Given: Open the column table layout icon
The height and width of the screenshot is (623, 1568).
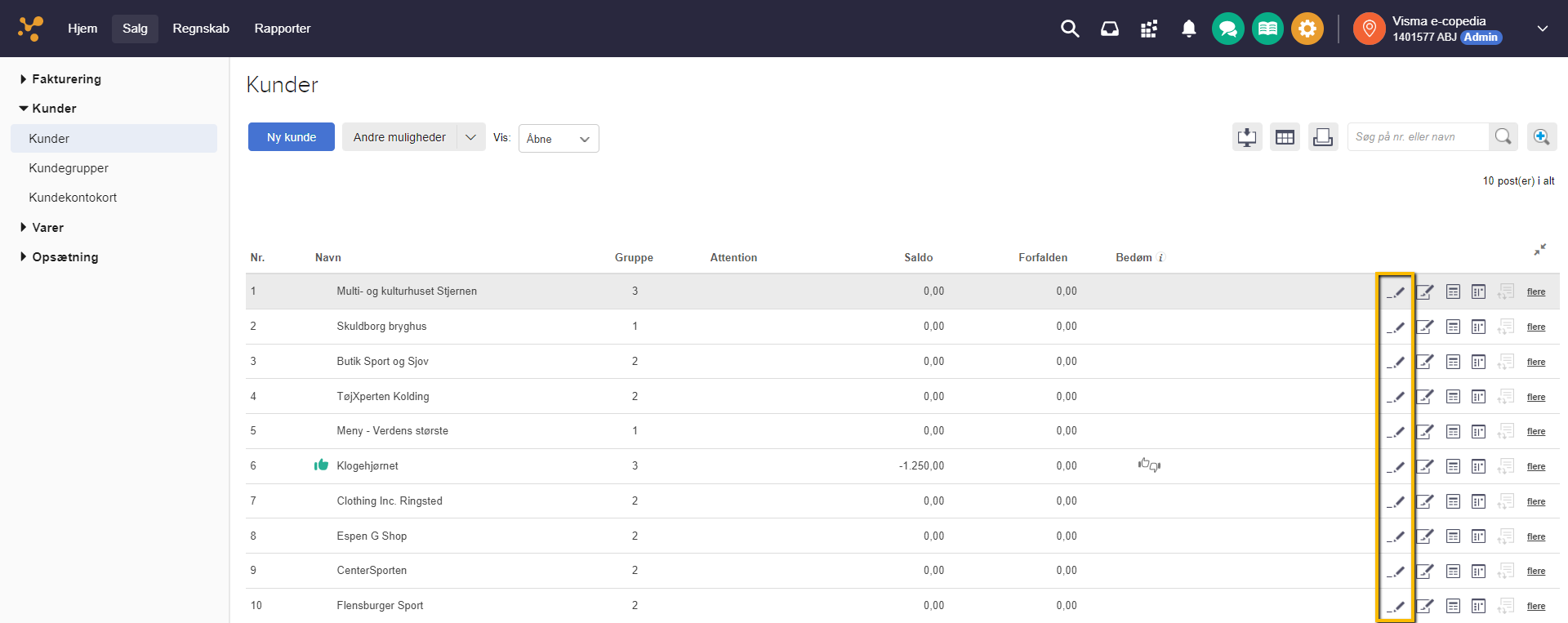Looking at the screenshot, I should [x=1285, y=137].
